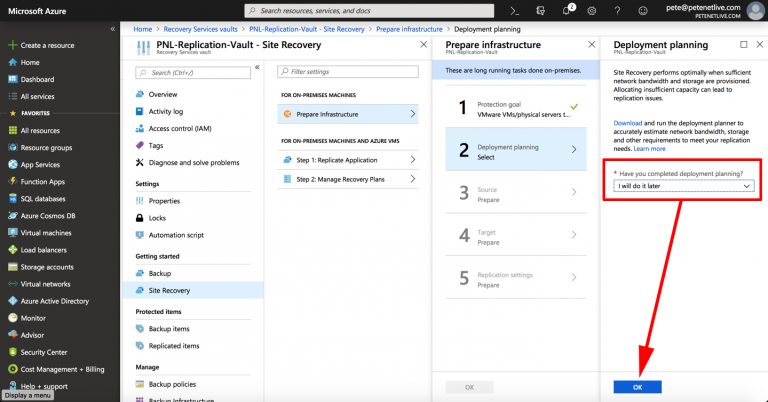Open SQL databases favorite
This screenshot has width=768, height=402.
pyautogui.click(x=43, y=199)
